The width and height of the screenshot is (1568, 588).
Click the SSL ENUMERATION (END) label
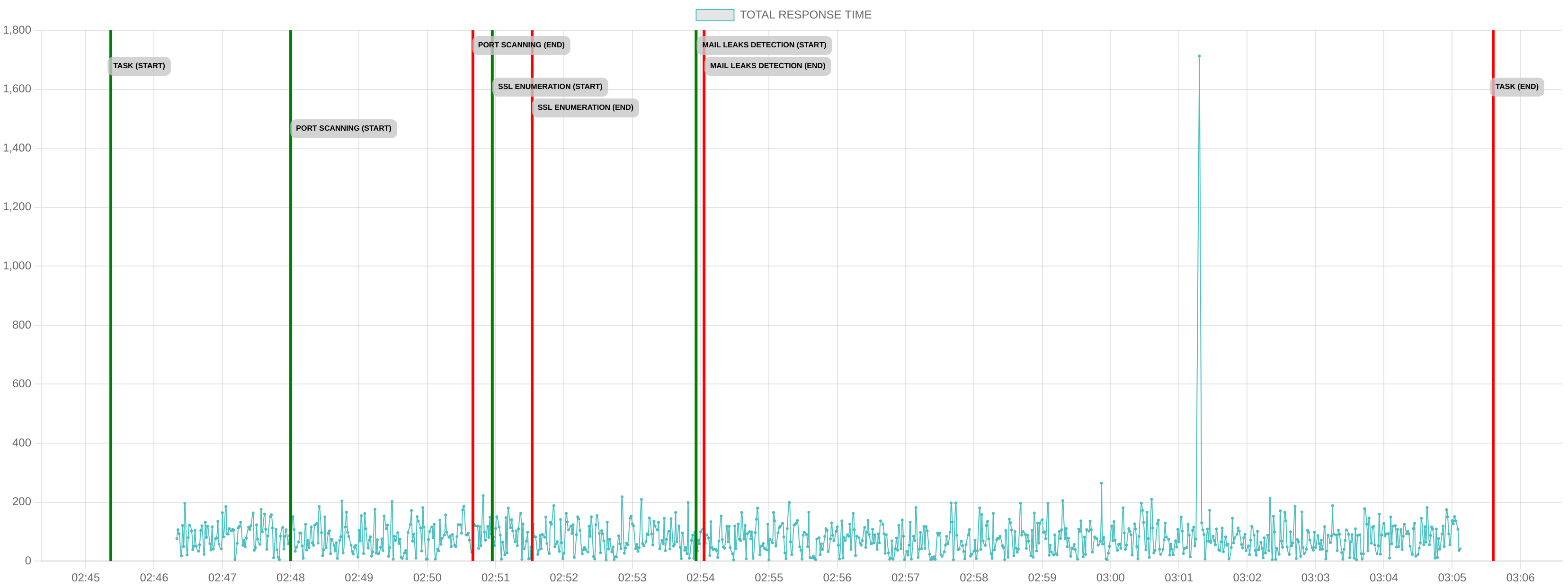(585, 108)
